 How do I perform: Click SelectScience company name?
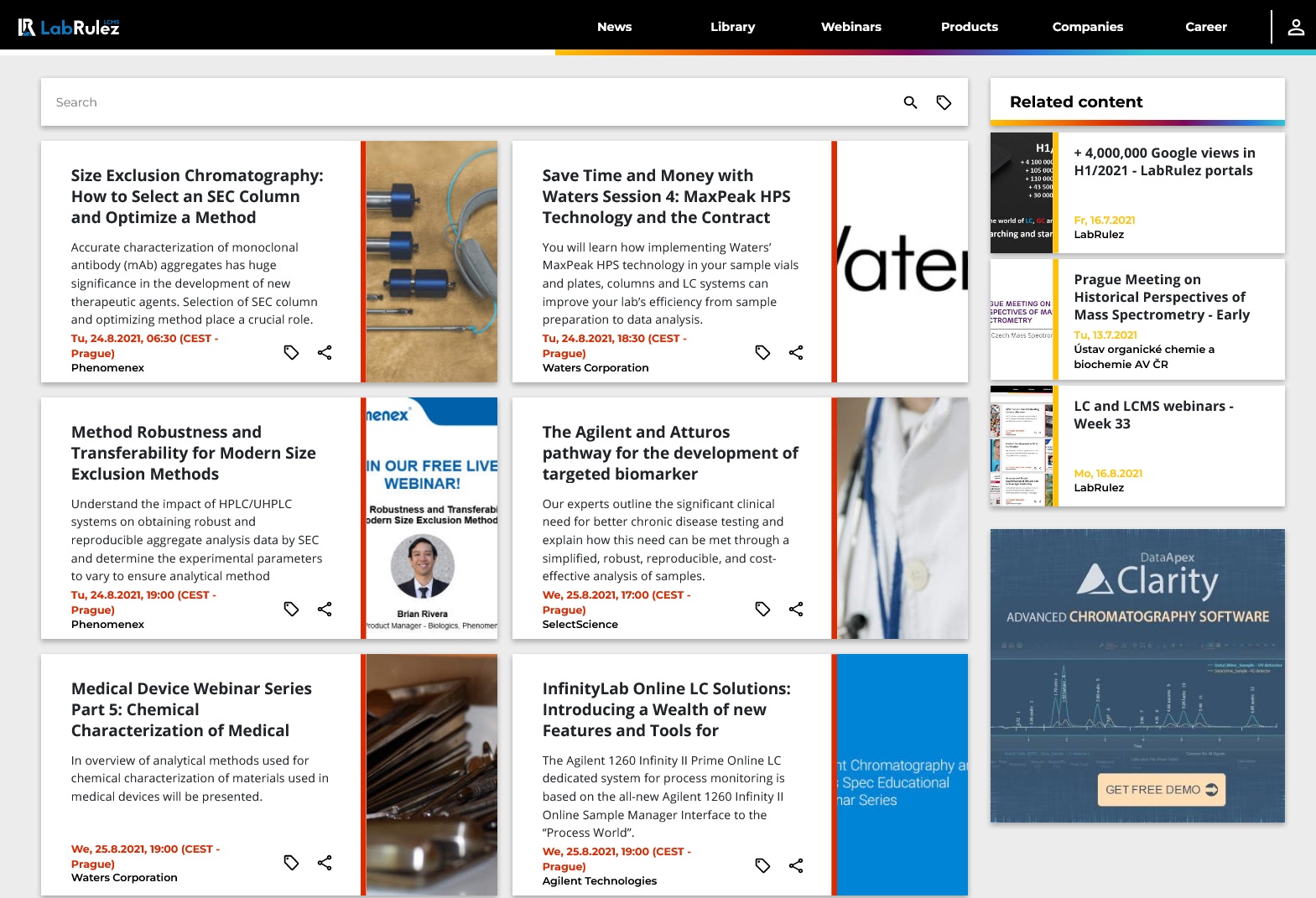point(580,625)
